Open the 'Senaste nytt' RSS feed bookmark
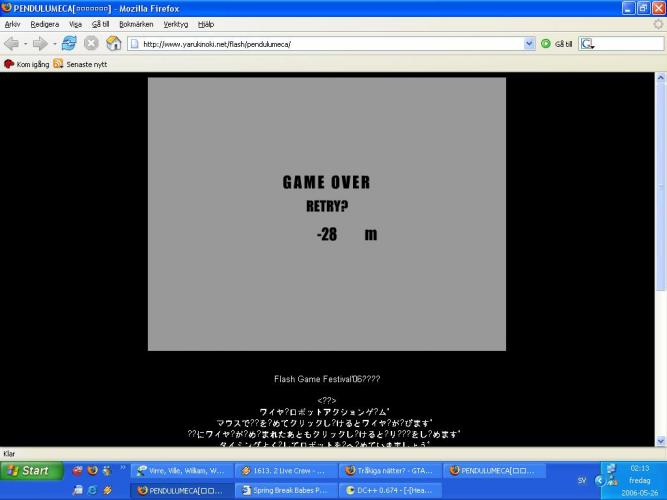667x500 pixels. 78,64
